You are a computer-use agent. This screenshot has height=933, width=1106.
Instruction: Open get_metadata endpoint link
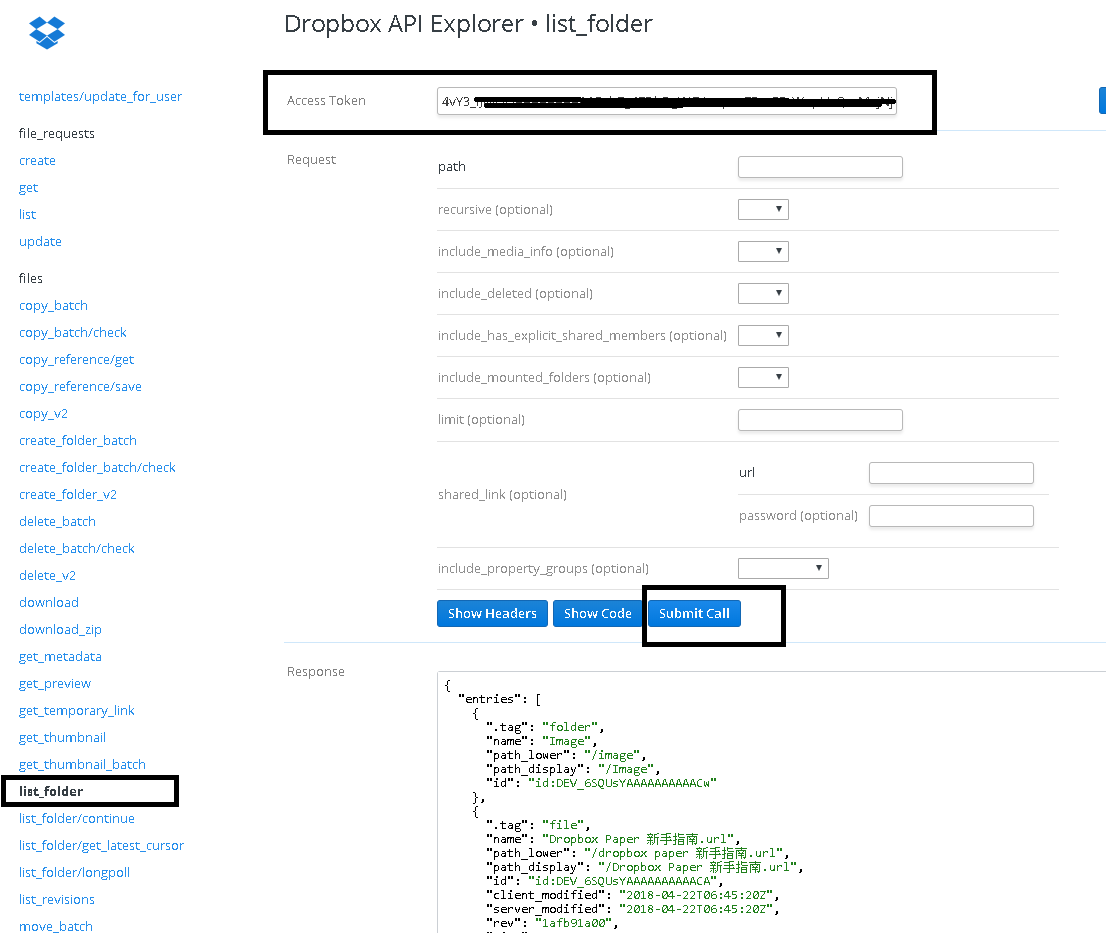click(60, 657)
